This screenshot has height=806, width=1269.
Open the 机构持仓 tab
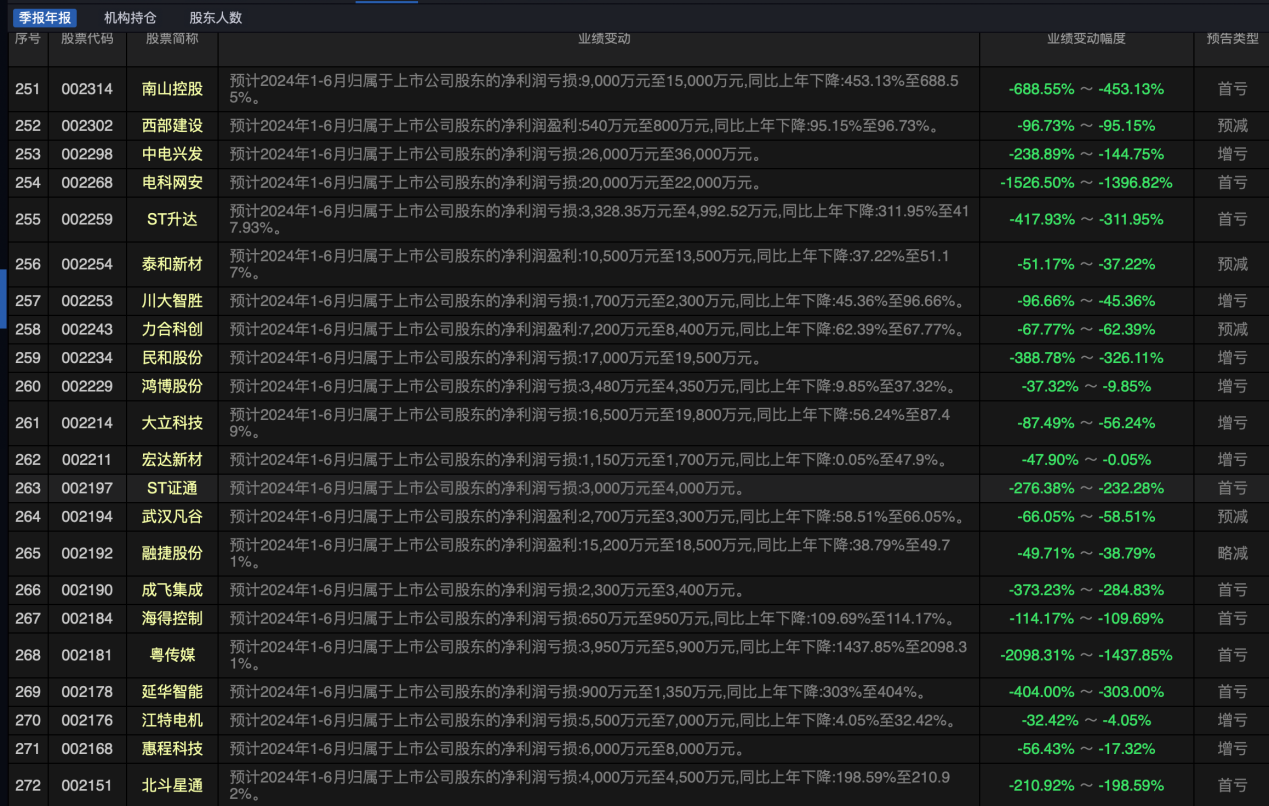coord(130,18)
